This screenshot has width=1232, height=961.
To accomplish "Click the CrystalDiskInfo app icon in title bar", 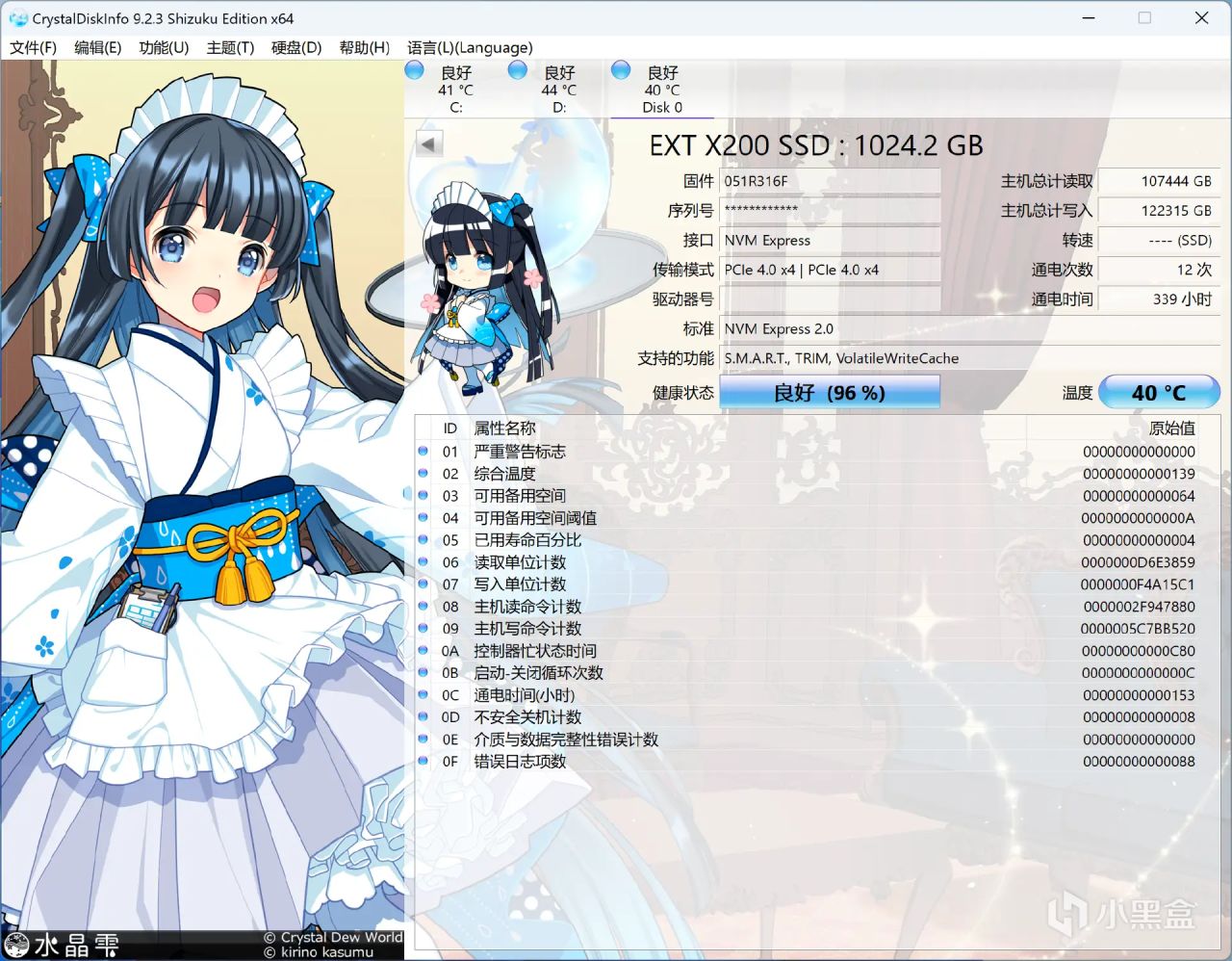I will tap(16, 18).
